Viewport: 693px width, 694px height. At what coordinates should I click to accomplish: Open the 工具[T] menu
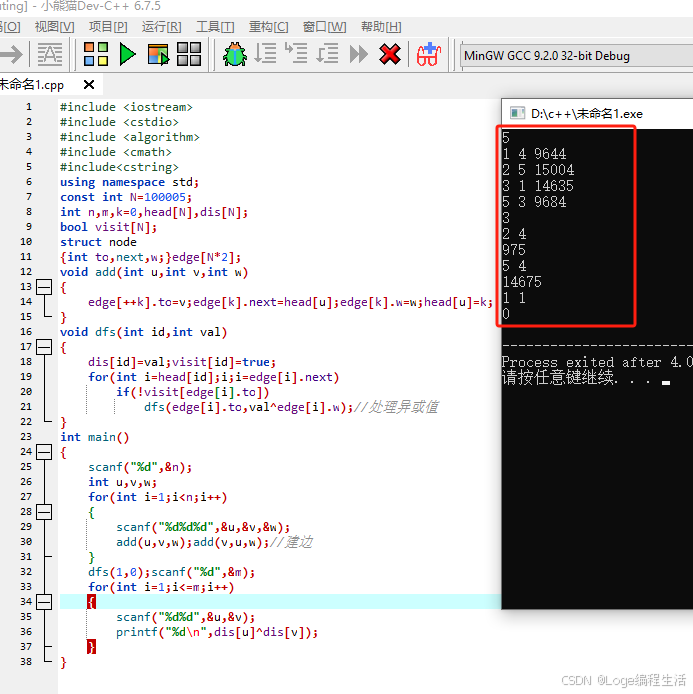[x=215, y=27]
